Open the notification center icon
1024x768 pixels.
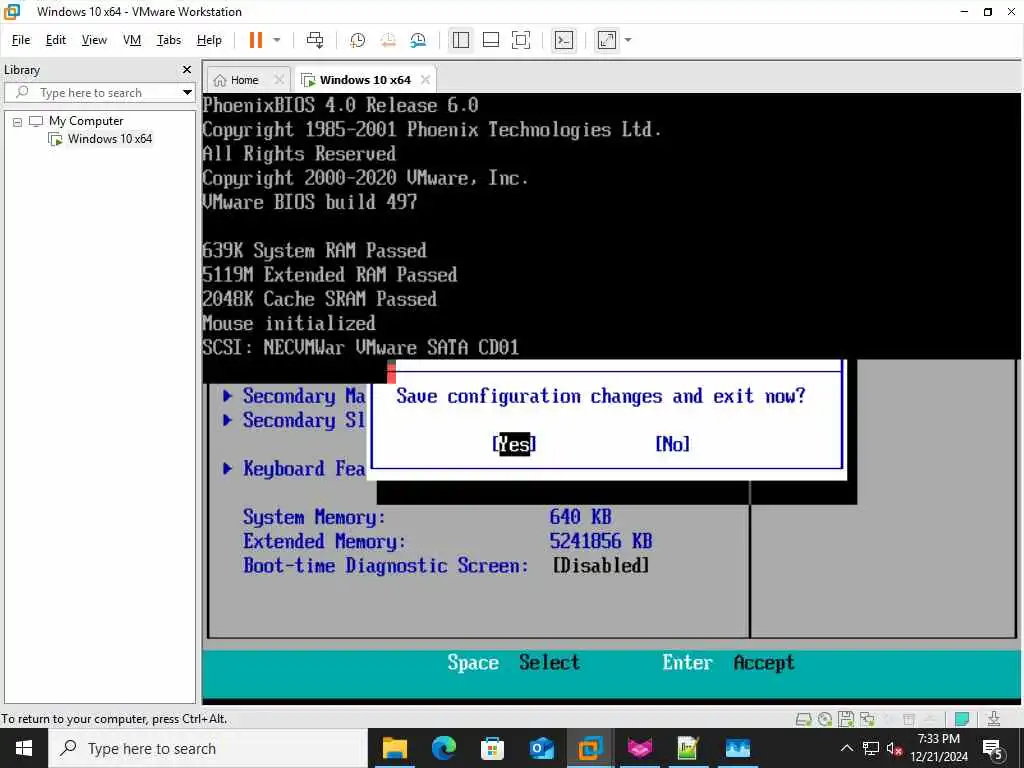(x=993, y=748)
